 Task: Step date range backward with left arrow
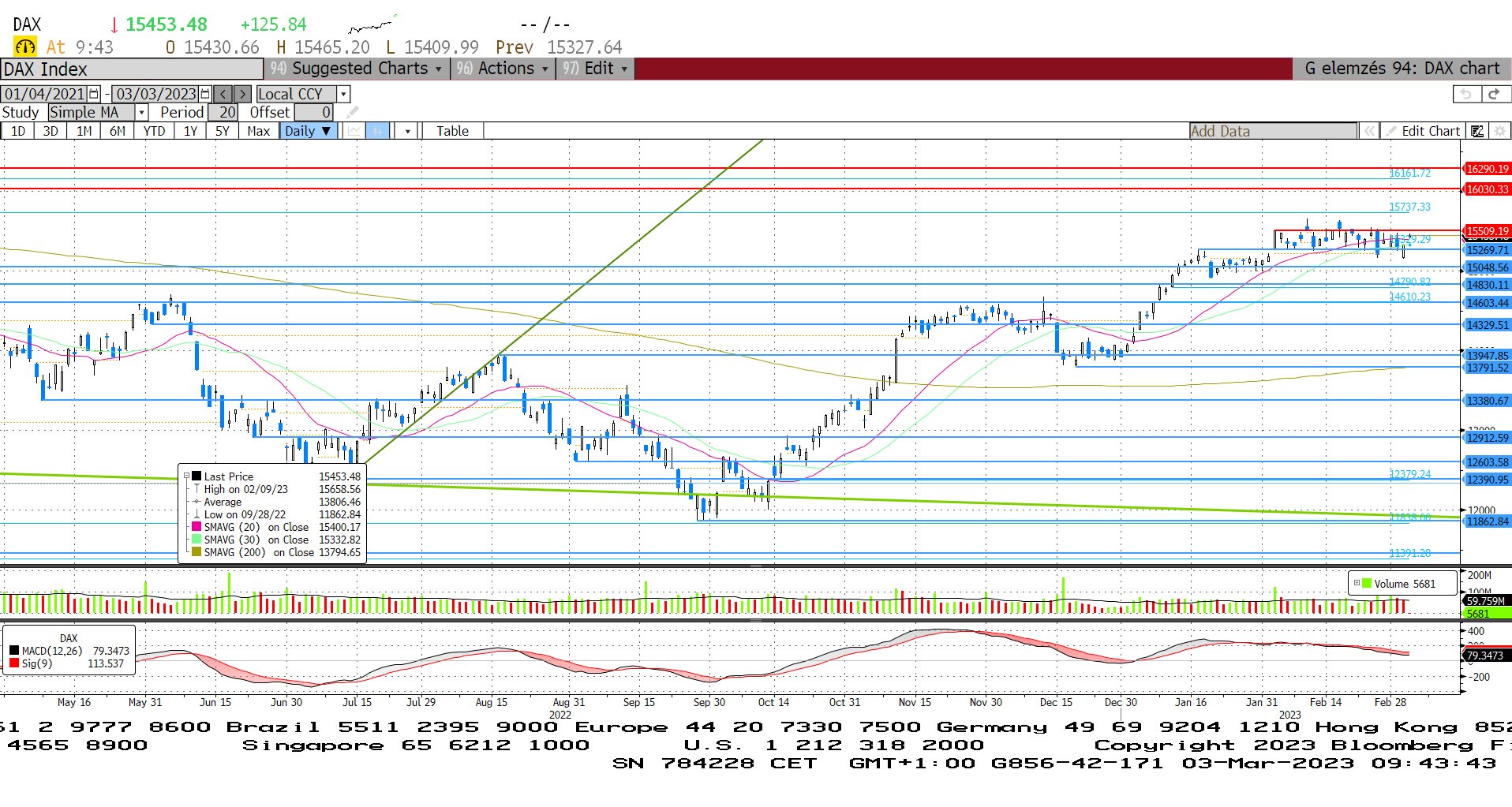pyautogui.click(x=223, y=94)
